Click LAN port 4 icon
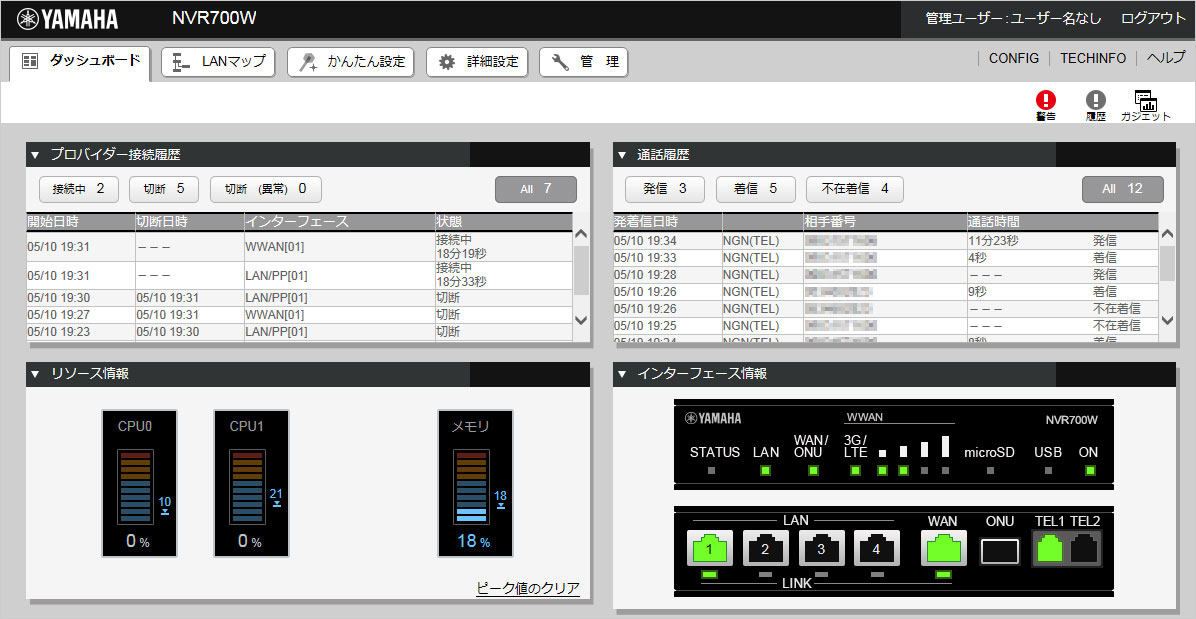 point(877,548)
